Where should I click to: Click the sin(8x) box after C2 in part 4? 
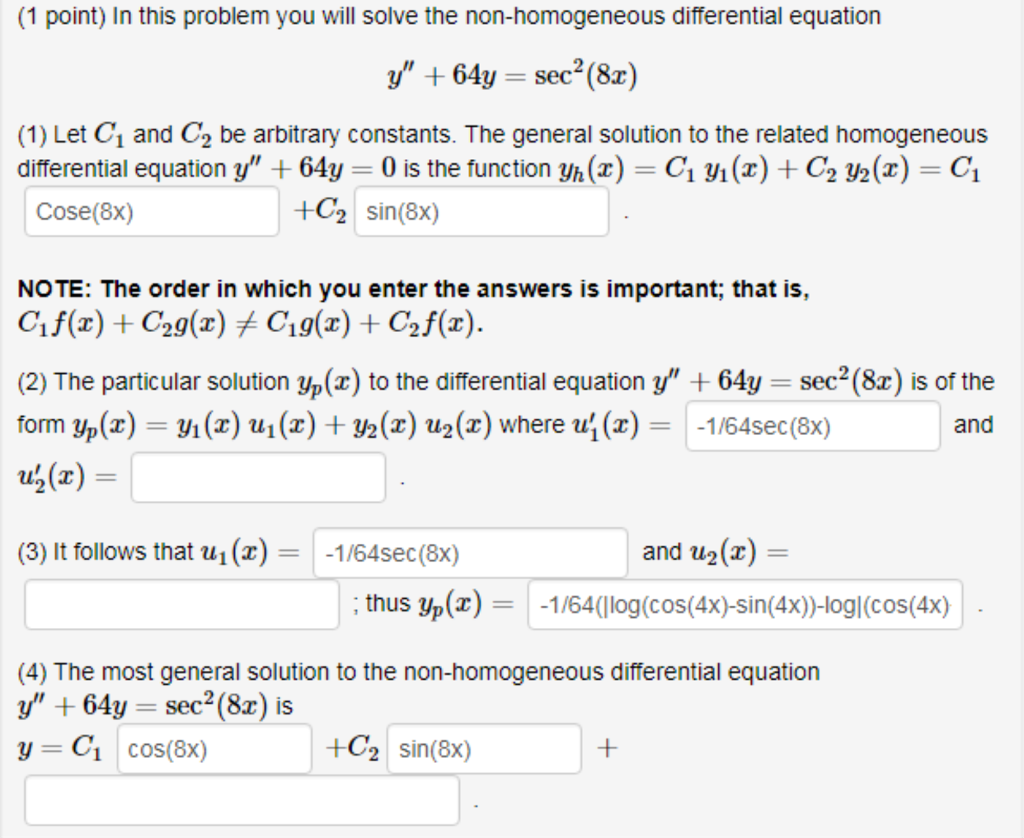[483, 748]
